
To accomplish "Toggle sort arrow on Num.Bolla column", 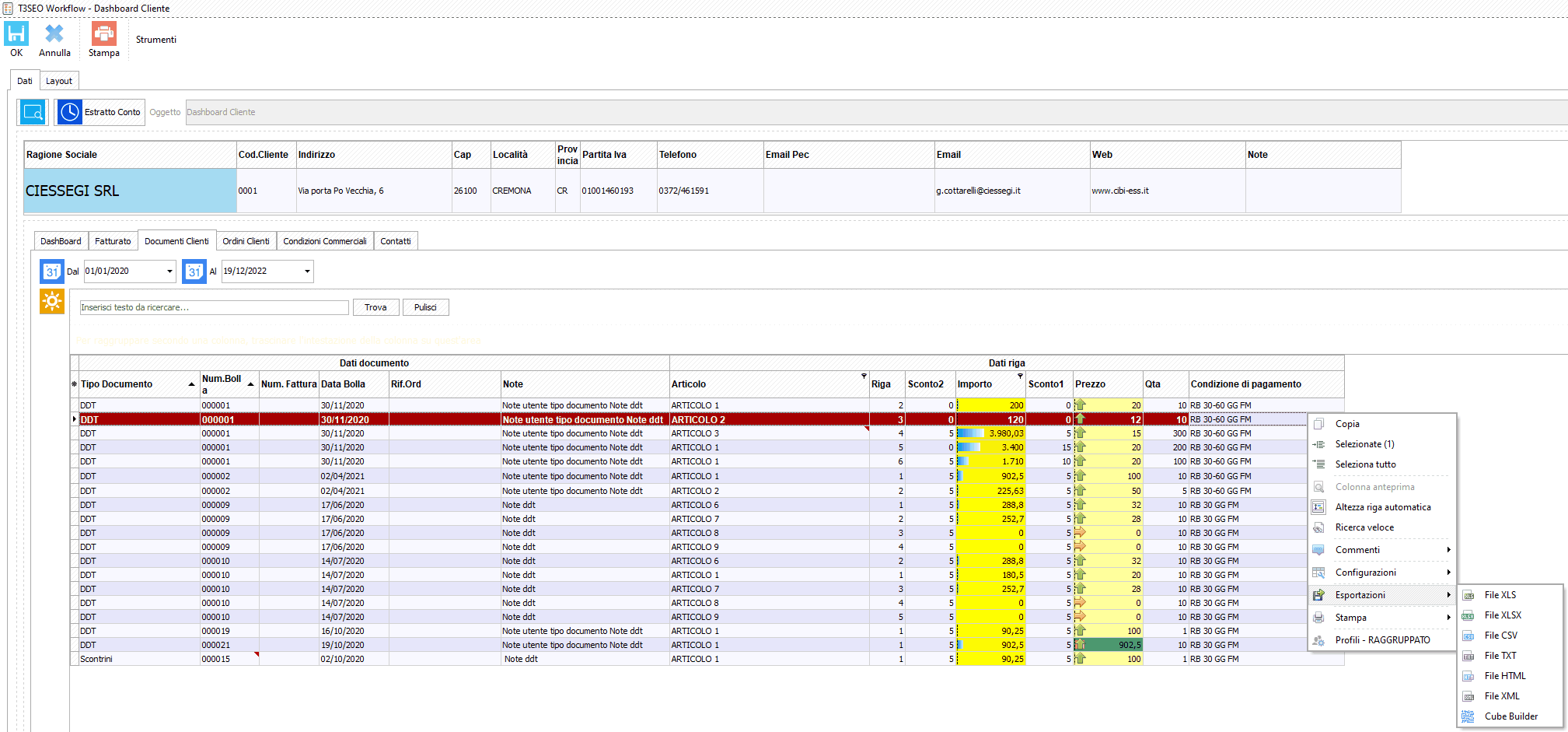I will tap(250, 384).
